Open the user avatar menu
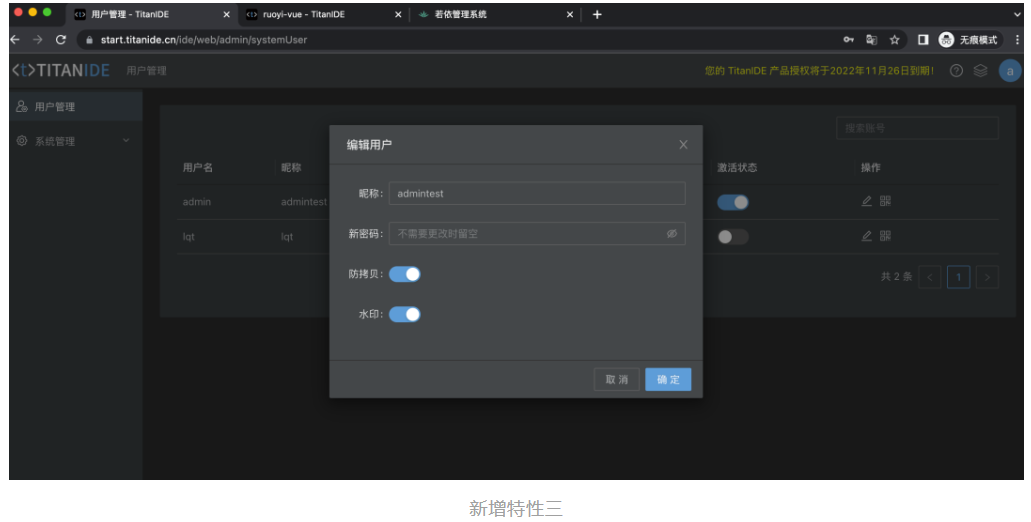 tap(1009, 71)
